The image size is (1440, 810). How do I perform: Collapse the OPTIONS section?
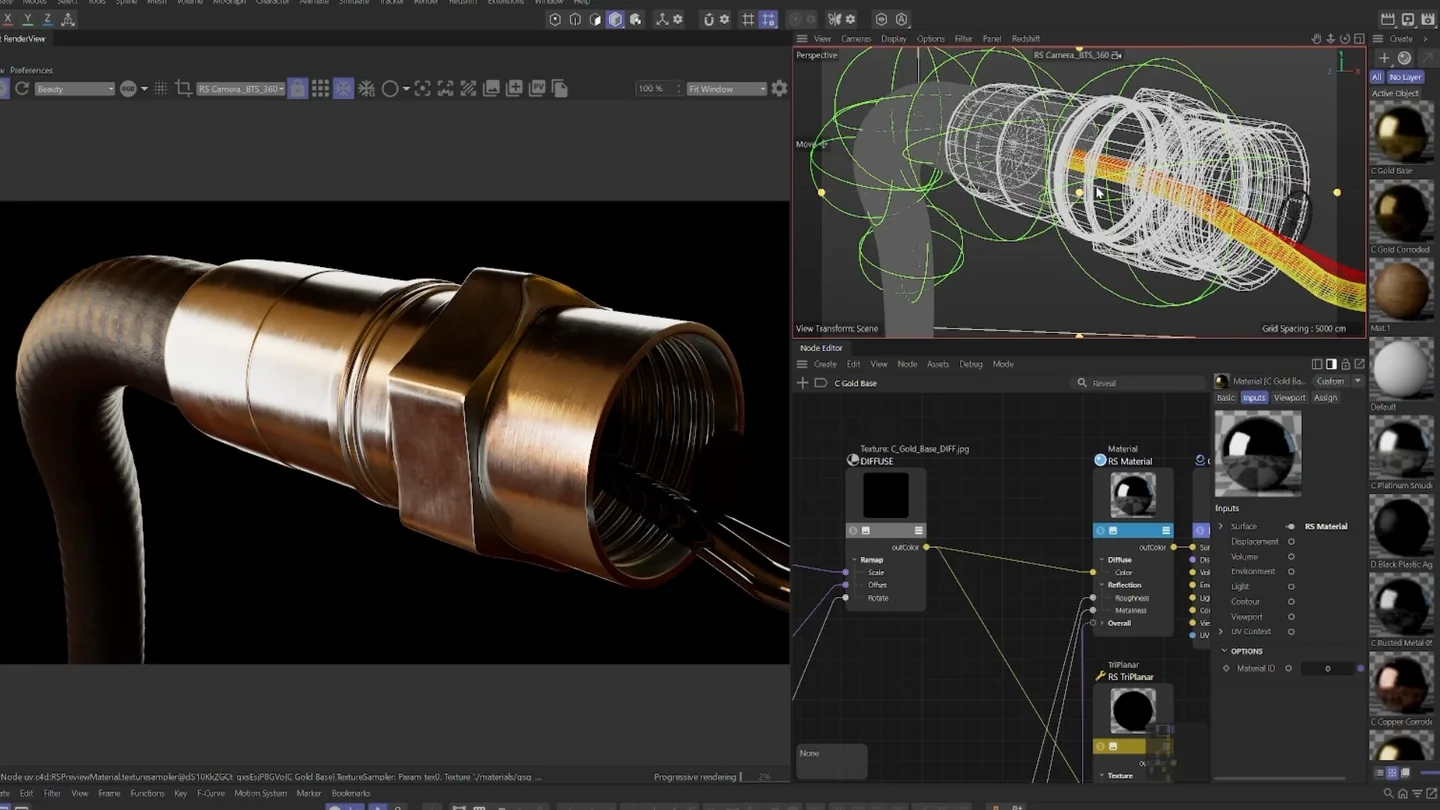pos(1224,651)
